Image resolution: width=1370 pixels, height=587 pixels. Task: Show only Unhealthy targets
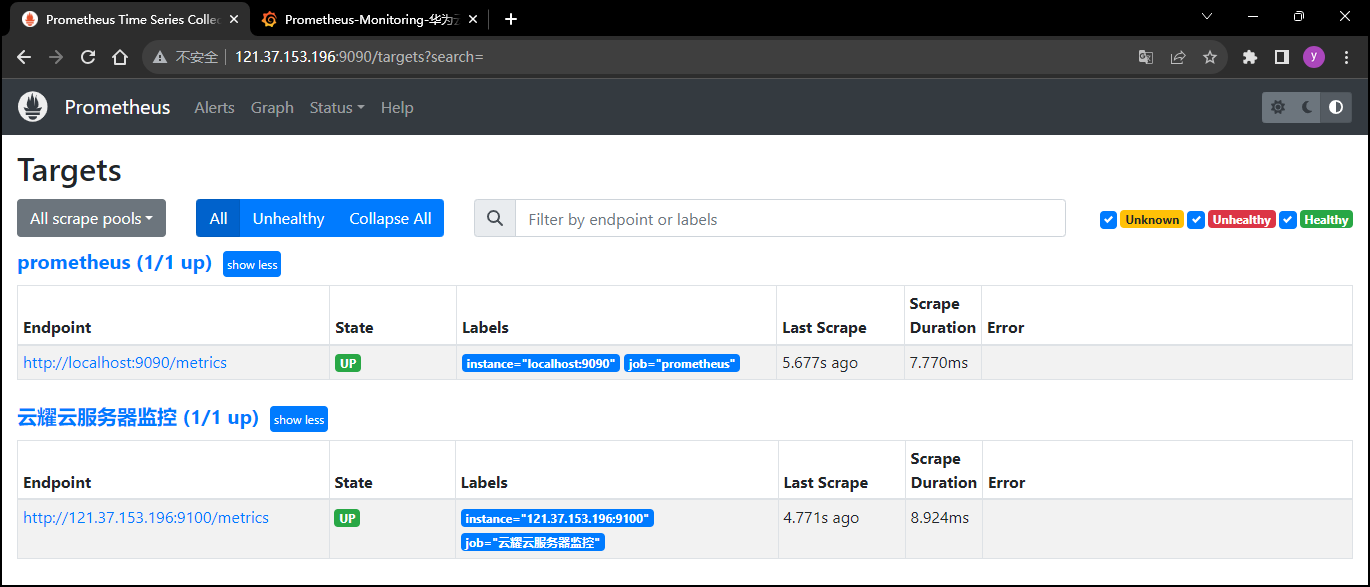pos(288,218)
